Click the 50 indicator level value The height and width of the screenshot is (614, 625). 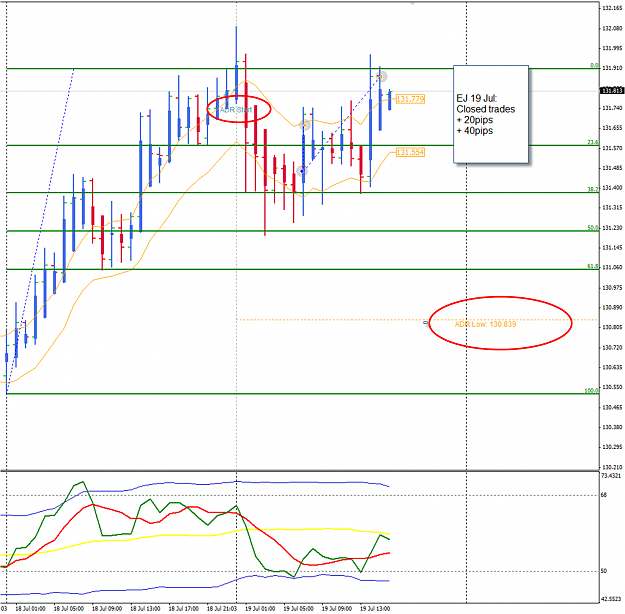(x=603, y=571)
